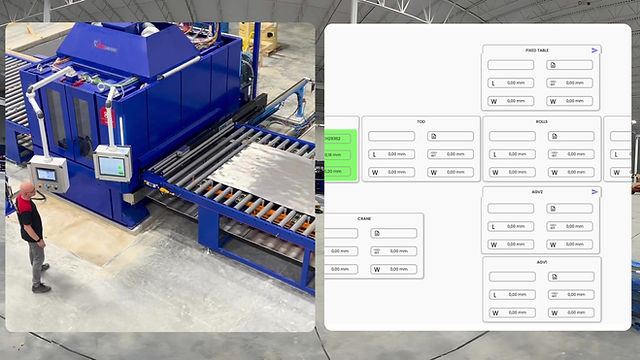Screen dimensions: 640x360
Task: Click the send arrow on FIXED TABLE panel
Action: [595, 50]
